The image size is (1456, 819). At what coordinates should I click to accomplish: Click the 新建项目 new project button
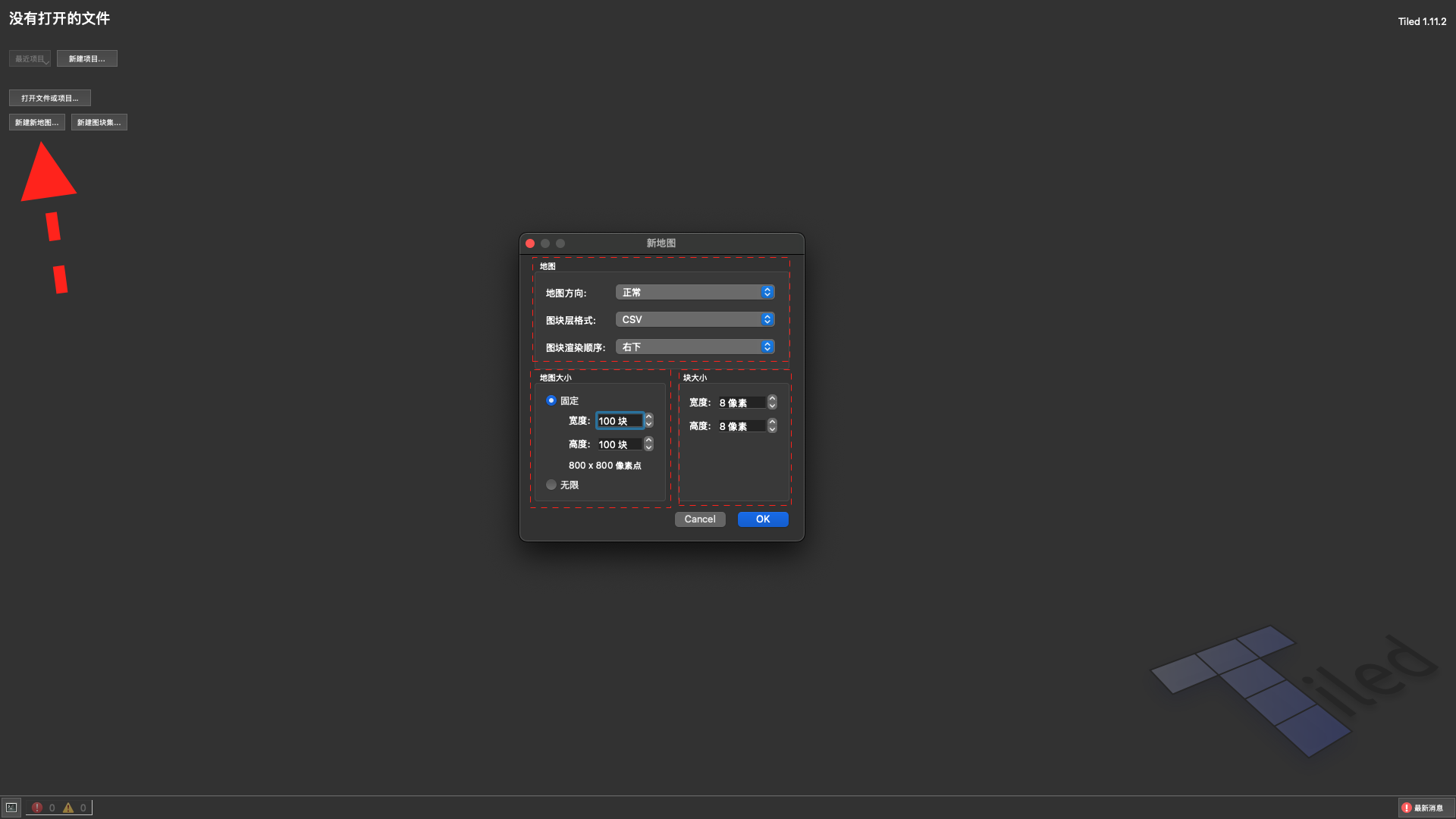point(86,58)
